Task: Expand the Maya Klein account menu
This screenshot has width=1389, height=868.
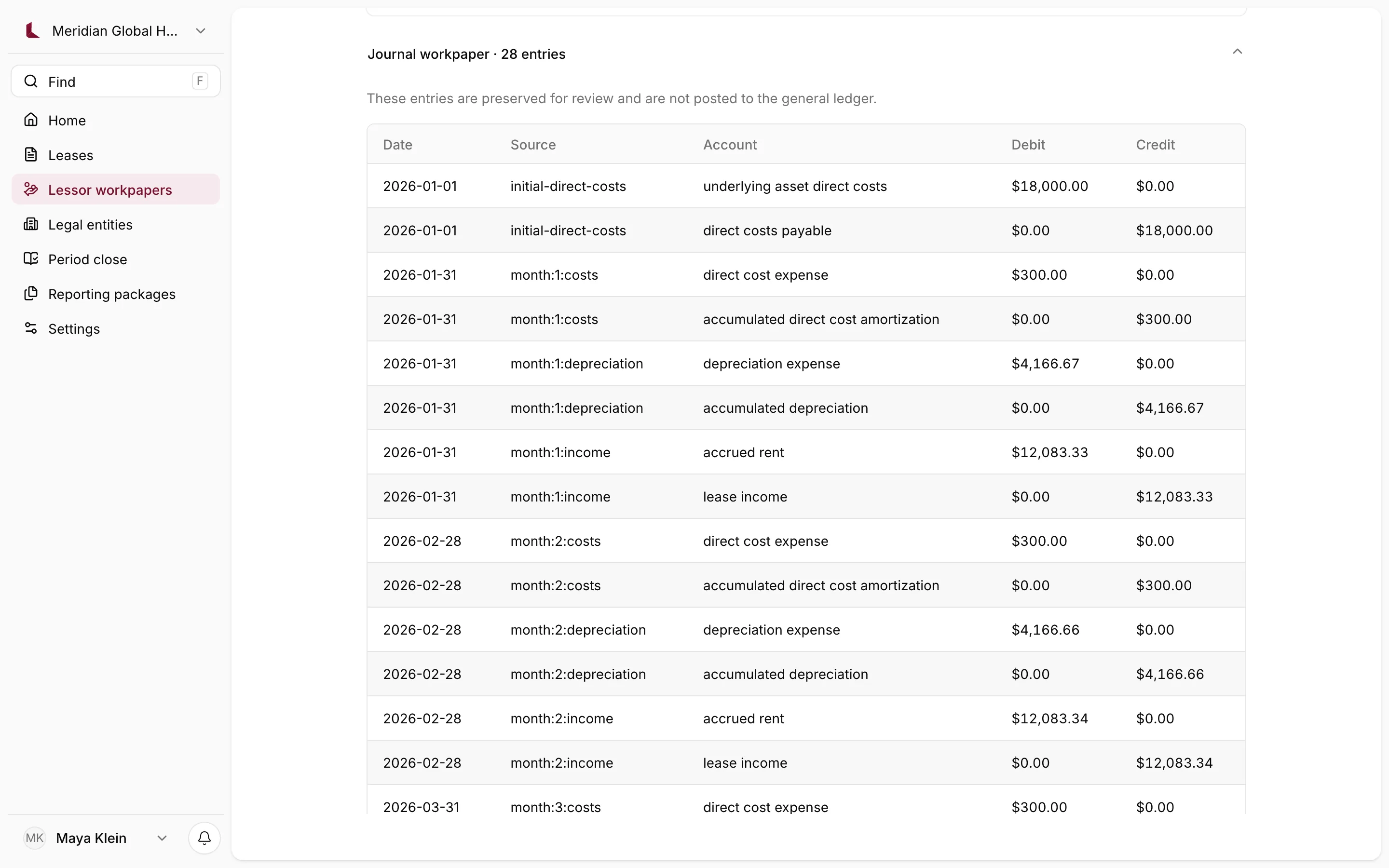Action: (x=162, y=838)
